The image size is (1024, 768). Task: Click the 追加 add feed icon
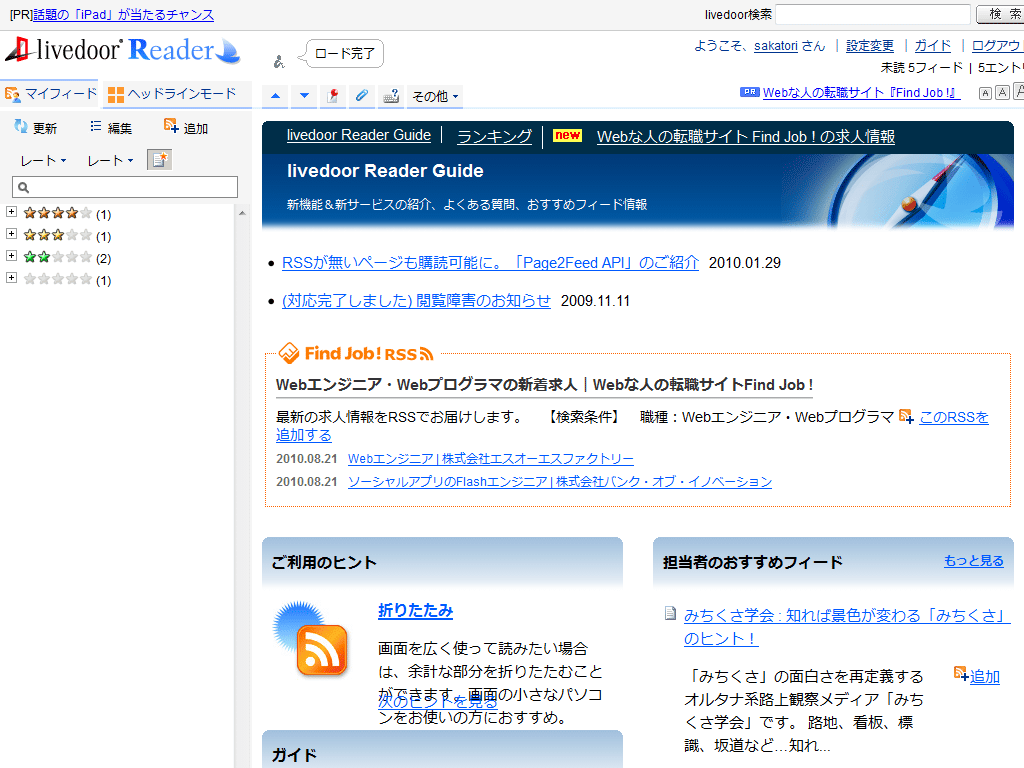click(171, 126)
